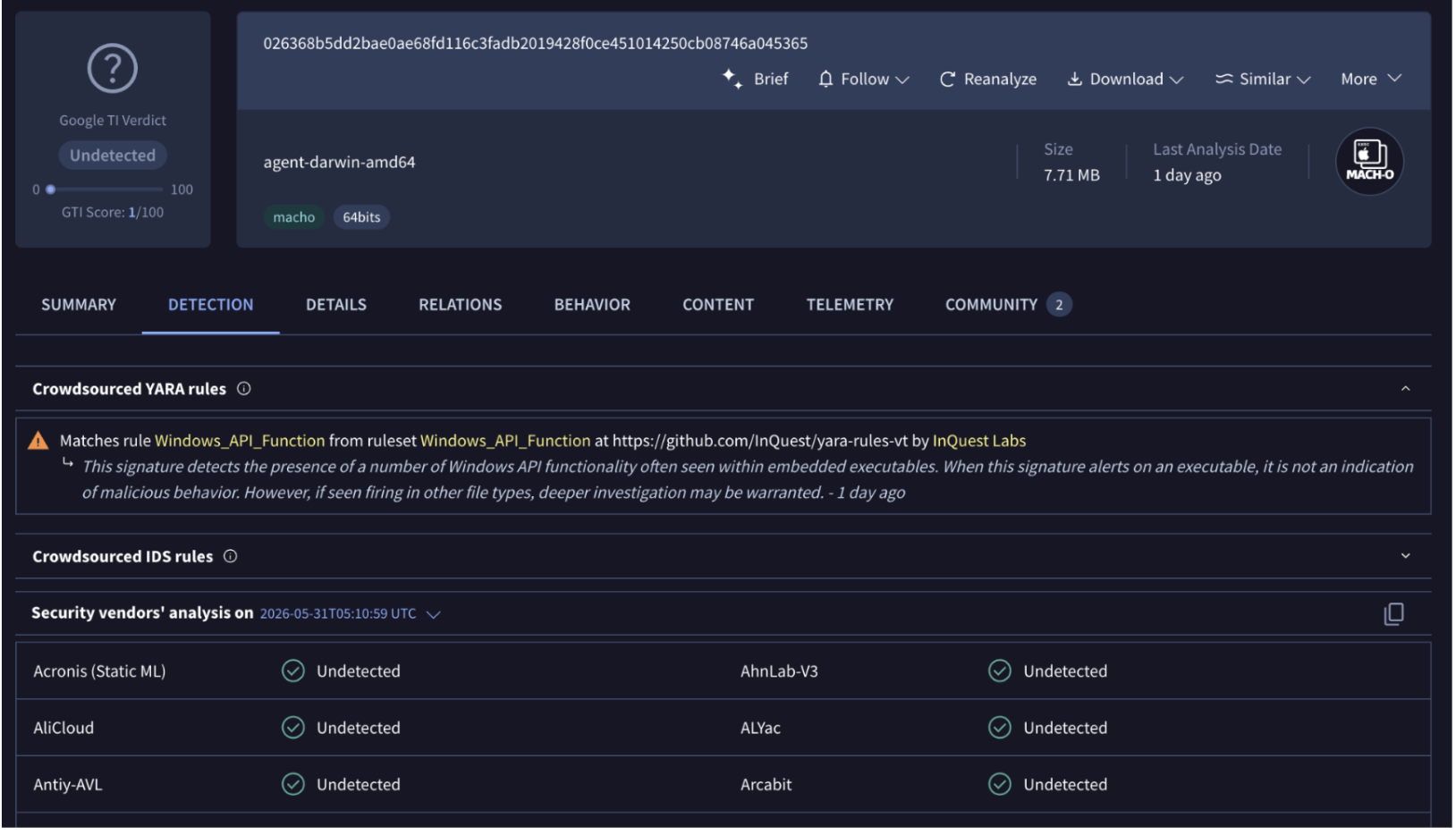Open the Download dropdown

(1126, 79)
